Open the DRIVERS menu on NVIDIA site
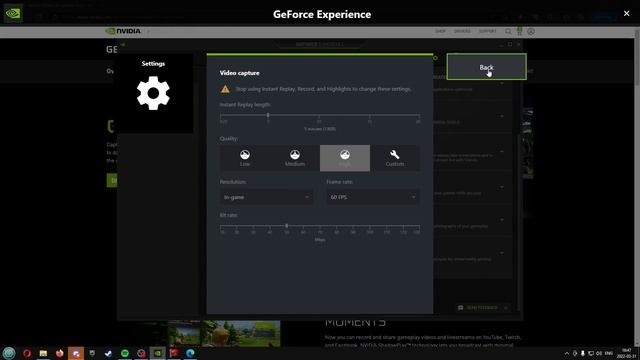The height and width of the screenshot is (360, 640). pos(462,31)
